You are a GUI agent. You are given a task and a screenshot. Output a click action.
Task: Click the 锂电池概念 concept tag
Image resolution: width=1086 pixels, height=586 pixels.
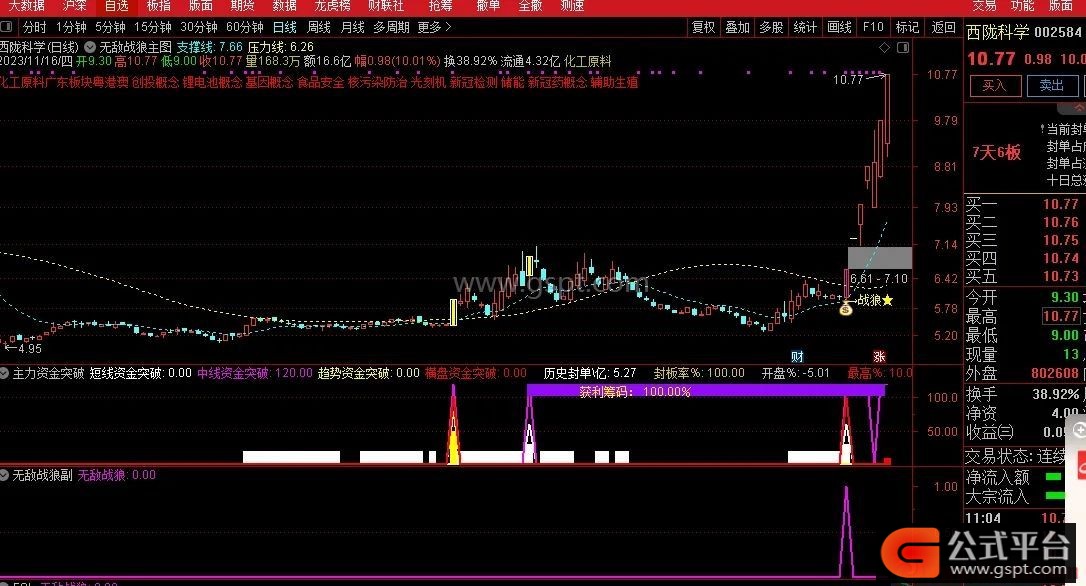[213, 82]
